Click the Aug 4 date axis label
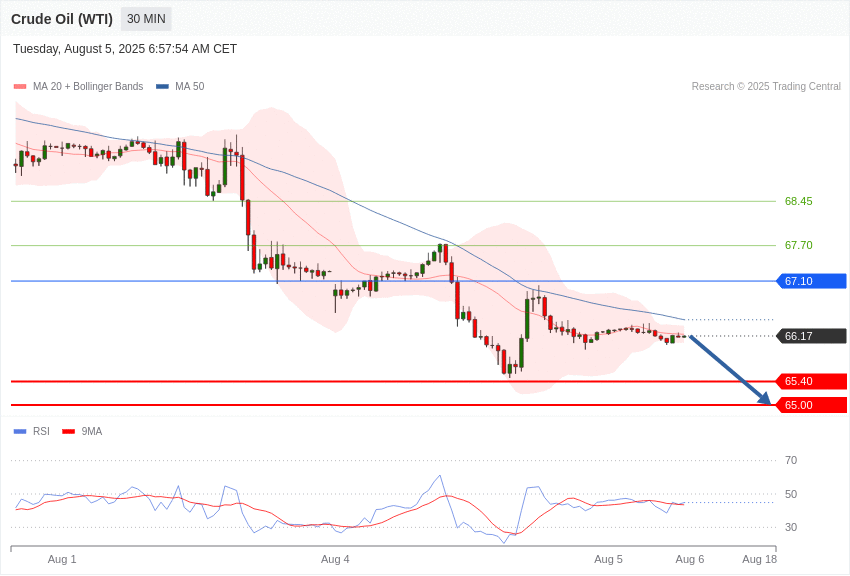The width and height of the screenshot is (850, 576). pos(335,559)
